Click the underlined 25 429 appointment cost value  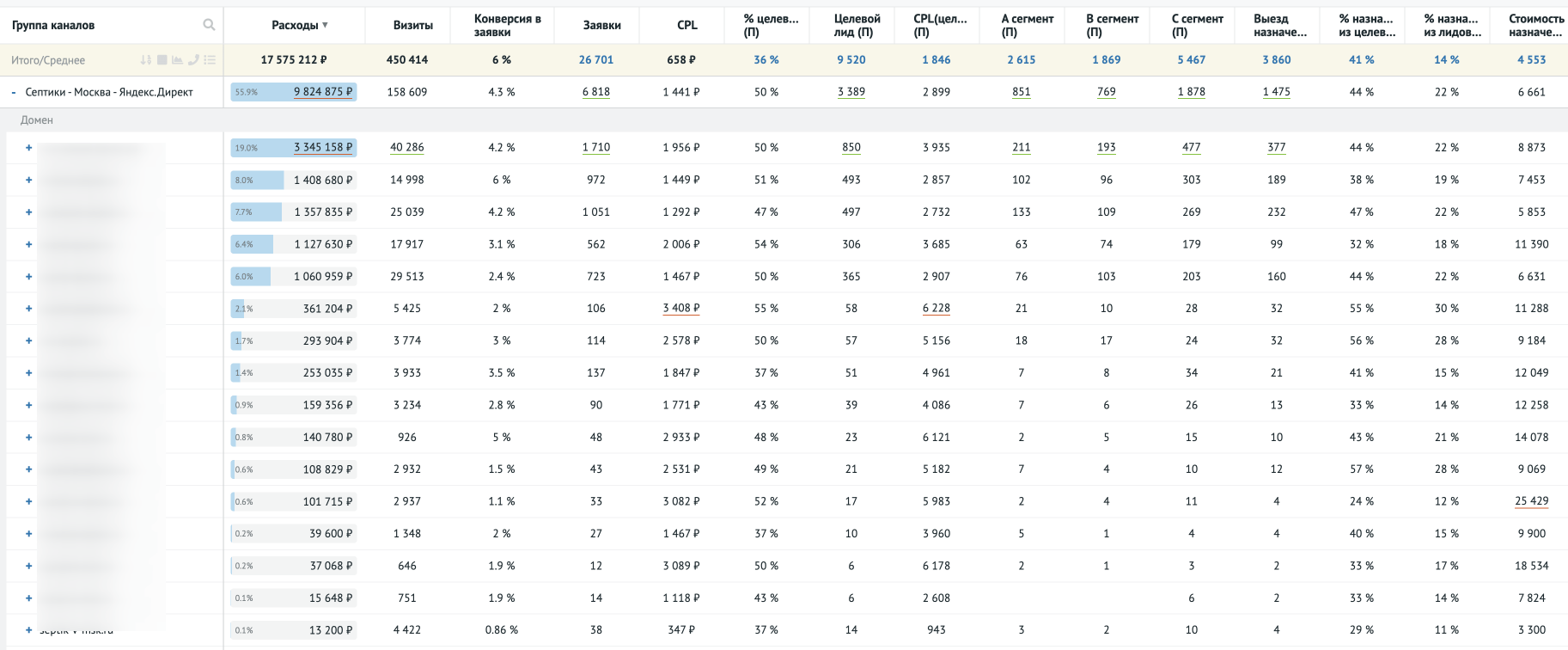point(1531,501)
